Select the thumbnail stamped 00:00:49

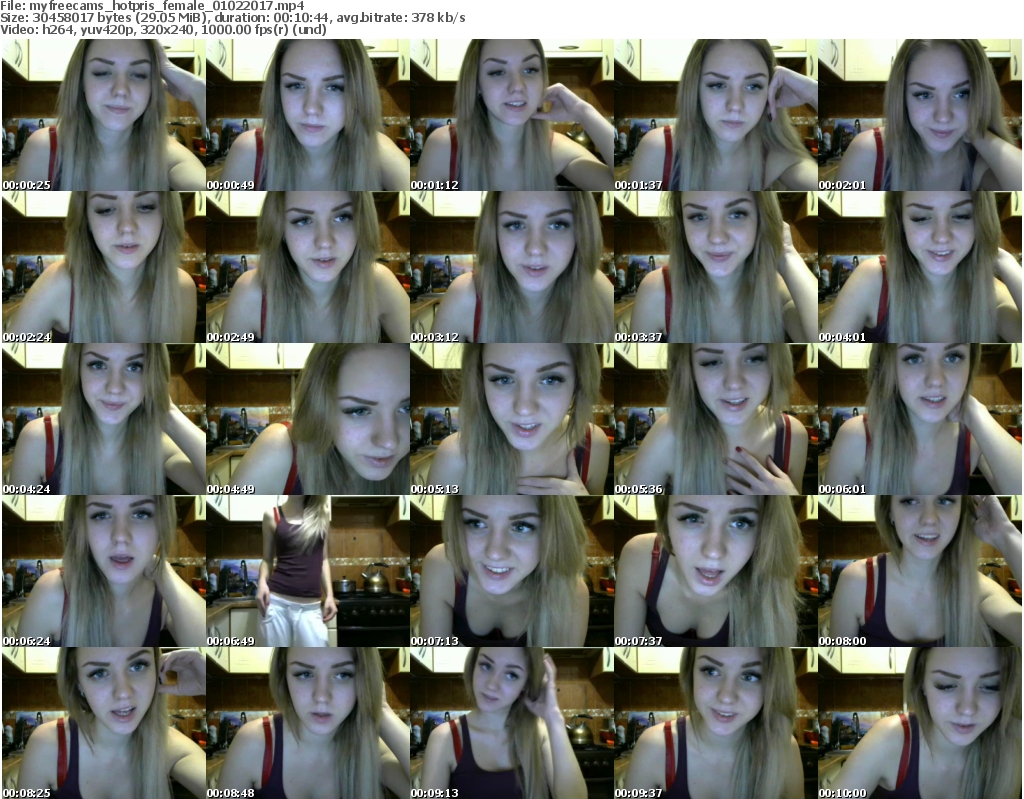pos(308,115)
